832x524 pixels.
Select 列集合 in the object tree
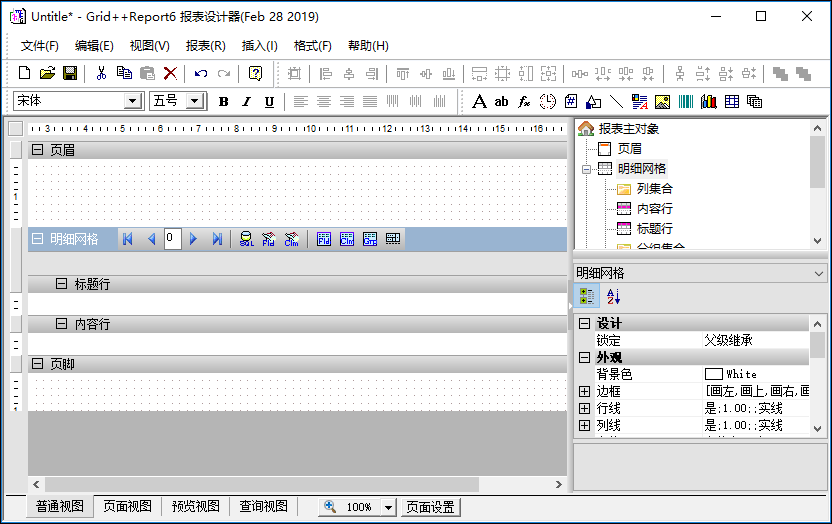[654, 189]
